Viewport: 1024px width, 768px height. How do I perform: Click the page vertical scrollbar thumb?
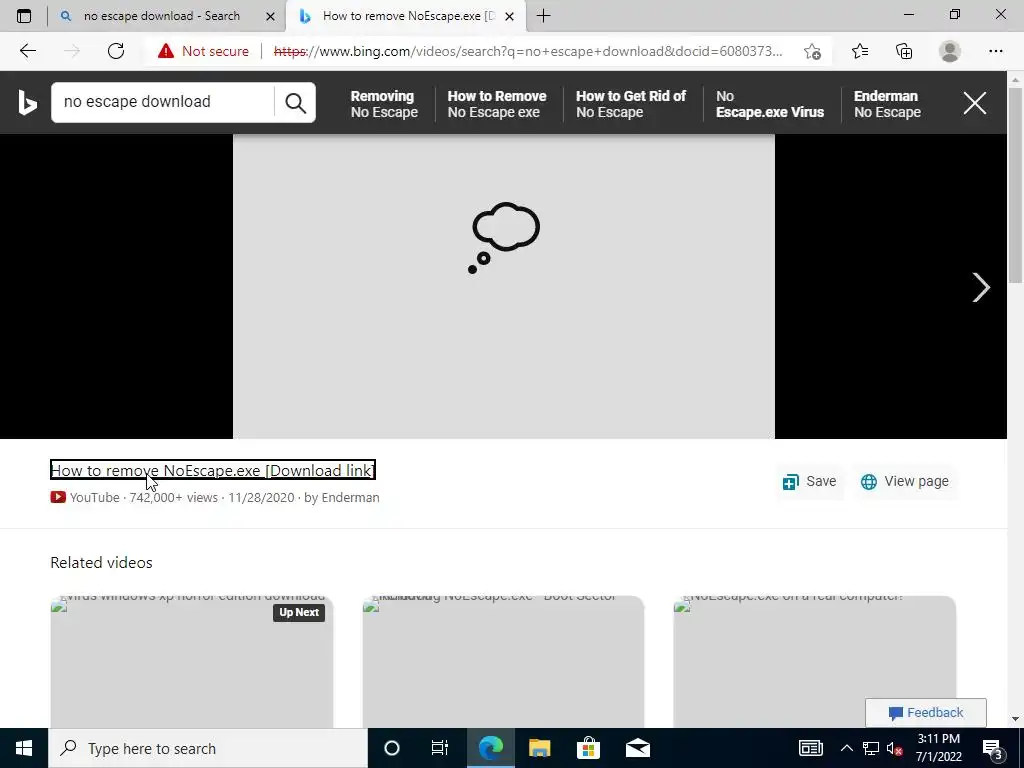point(1016,184)
